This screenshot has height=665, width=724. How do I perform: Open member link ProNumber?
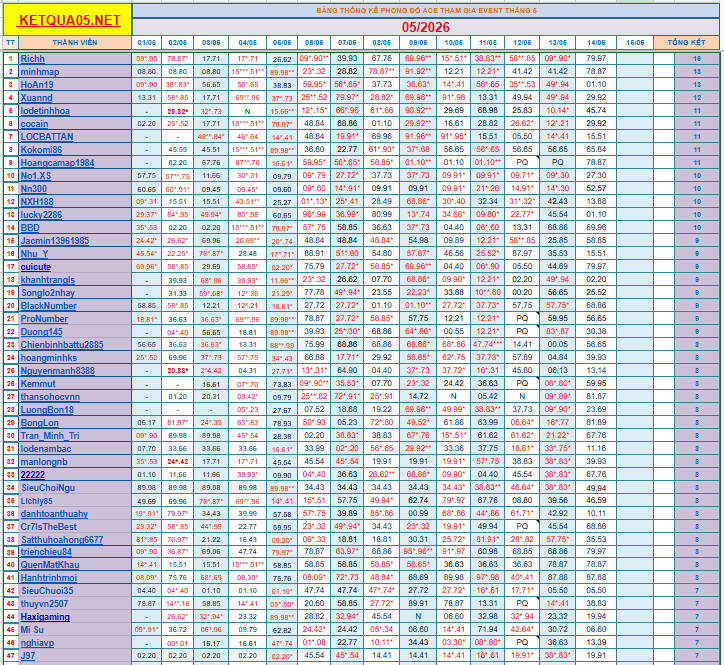(x=44, y=319)
